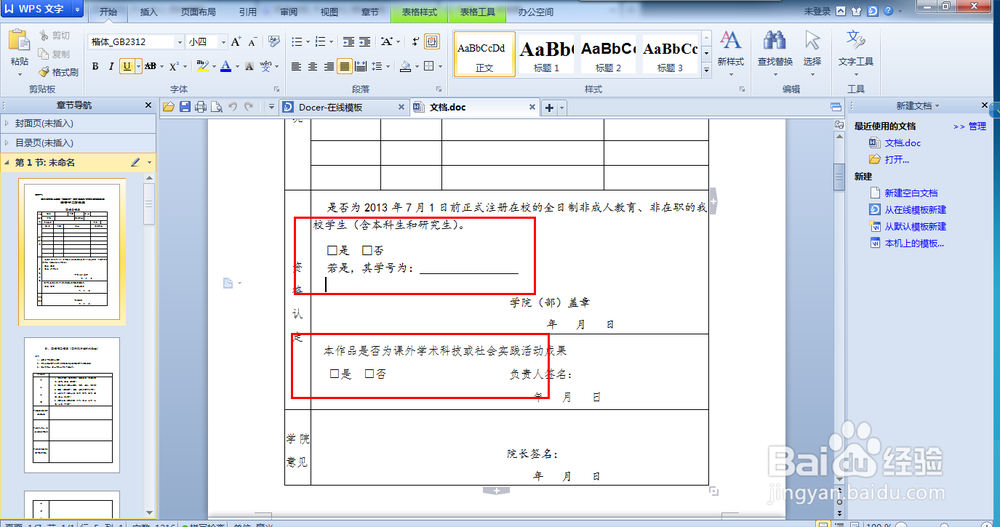
Task: Click the 新建空白文档 link
Action: [x=911, y=193]
